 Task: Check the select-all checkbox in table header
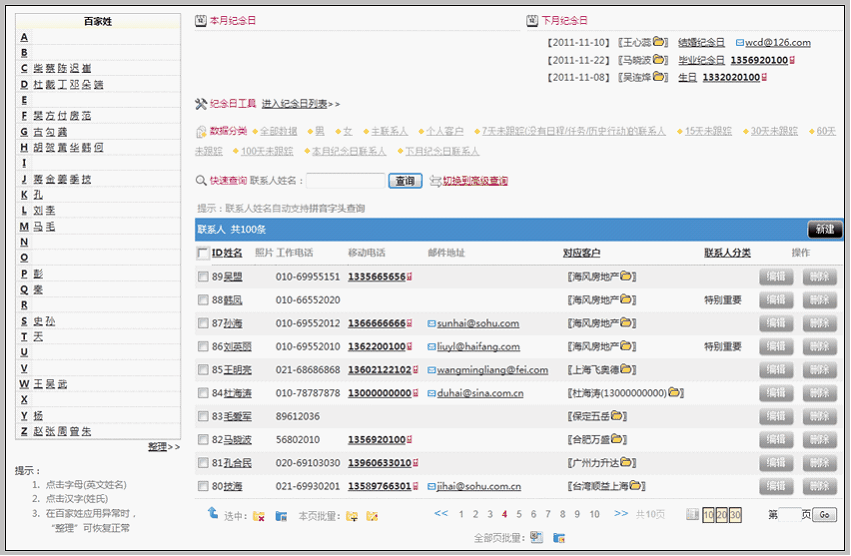point(202,253)
